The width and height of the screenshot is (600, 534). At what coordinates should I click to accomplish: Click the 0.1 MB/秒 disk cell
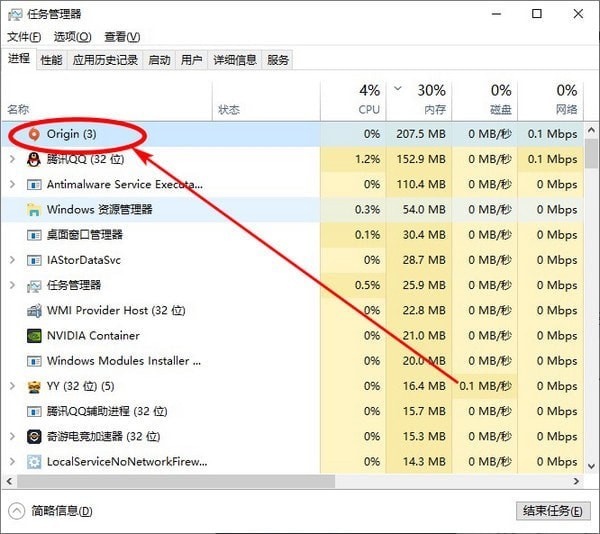click(485, 386)
